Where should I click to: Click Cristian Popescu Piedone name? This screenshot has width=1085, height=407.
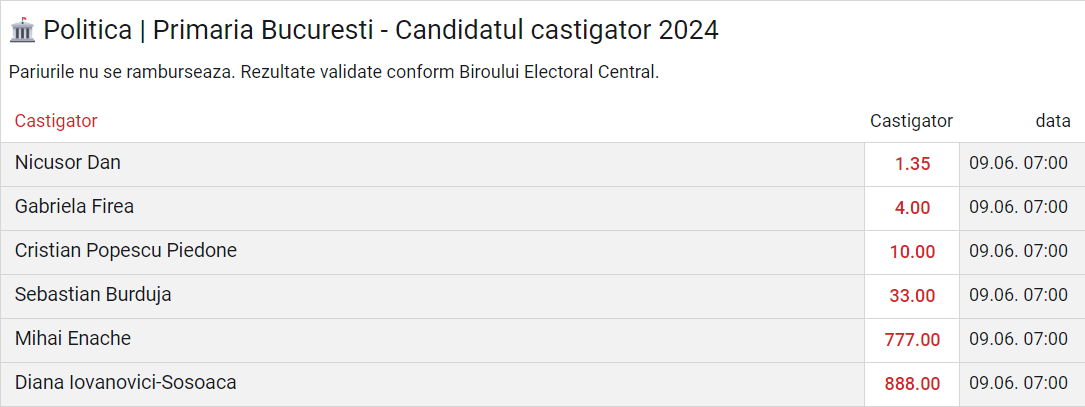pyautogui.click(x=126, y=251)
